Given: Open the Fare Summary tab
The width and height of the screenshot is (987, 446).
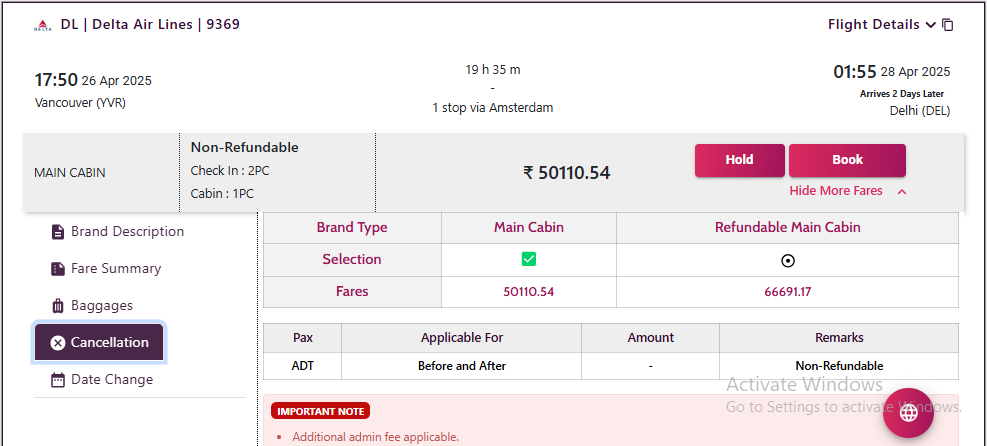Looking at the screenshot, I should coord(116,269).
